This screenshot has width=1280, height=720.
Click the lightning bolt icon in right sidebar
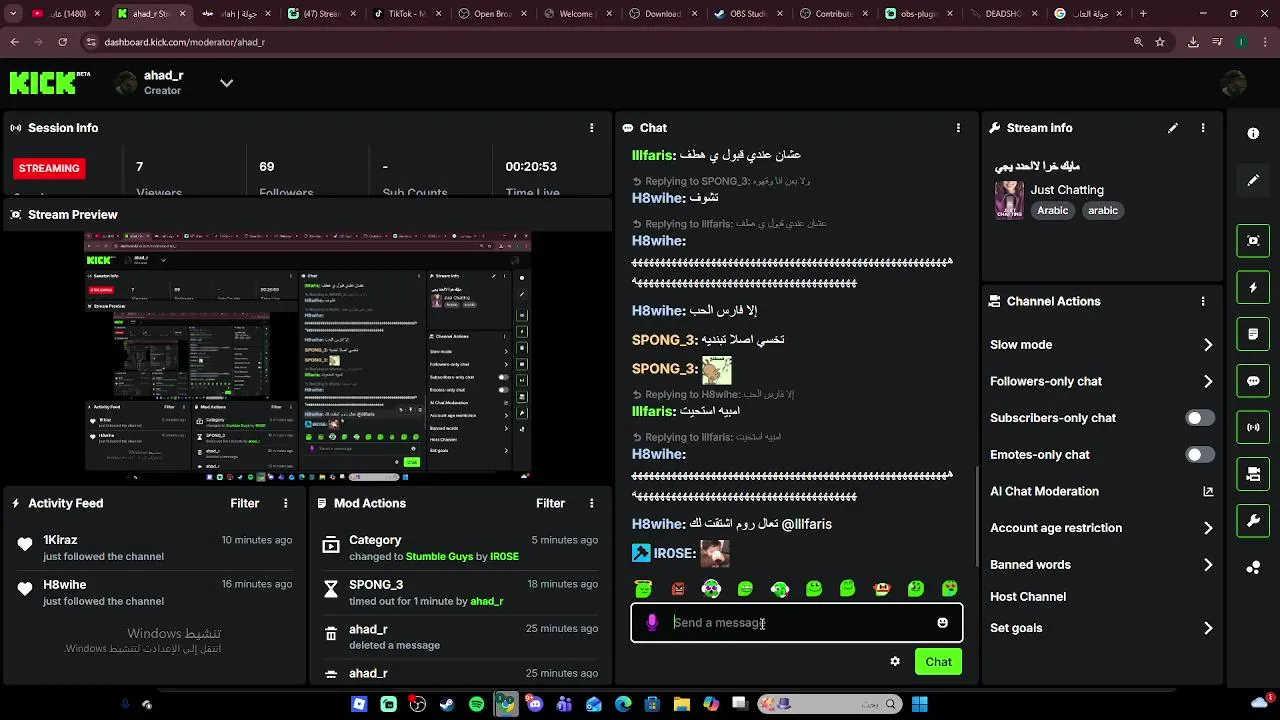(1253, 287)
